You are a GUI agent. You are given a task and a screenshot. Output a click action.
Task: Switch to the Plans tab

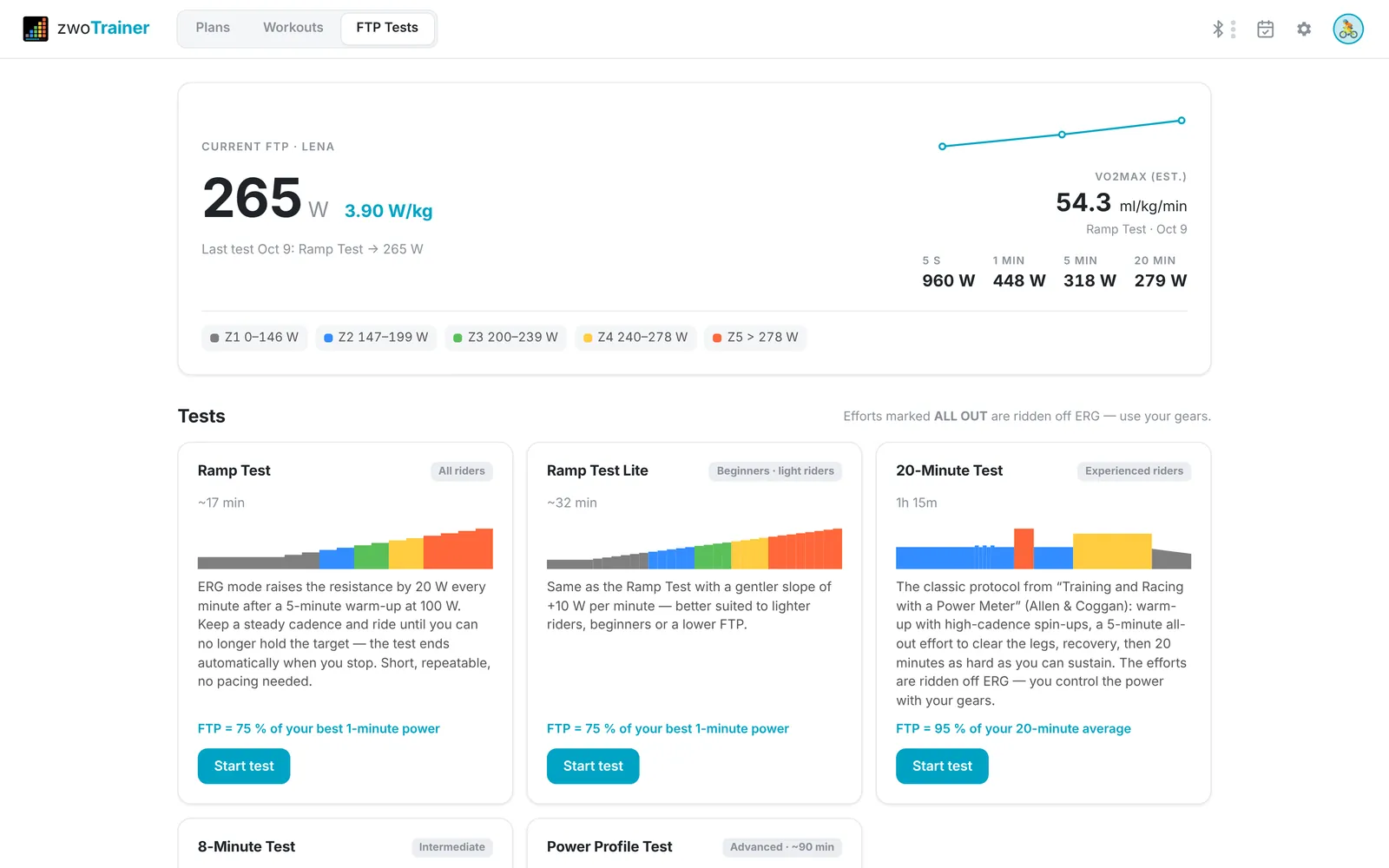tap(213, 28)
